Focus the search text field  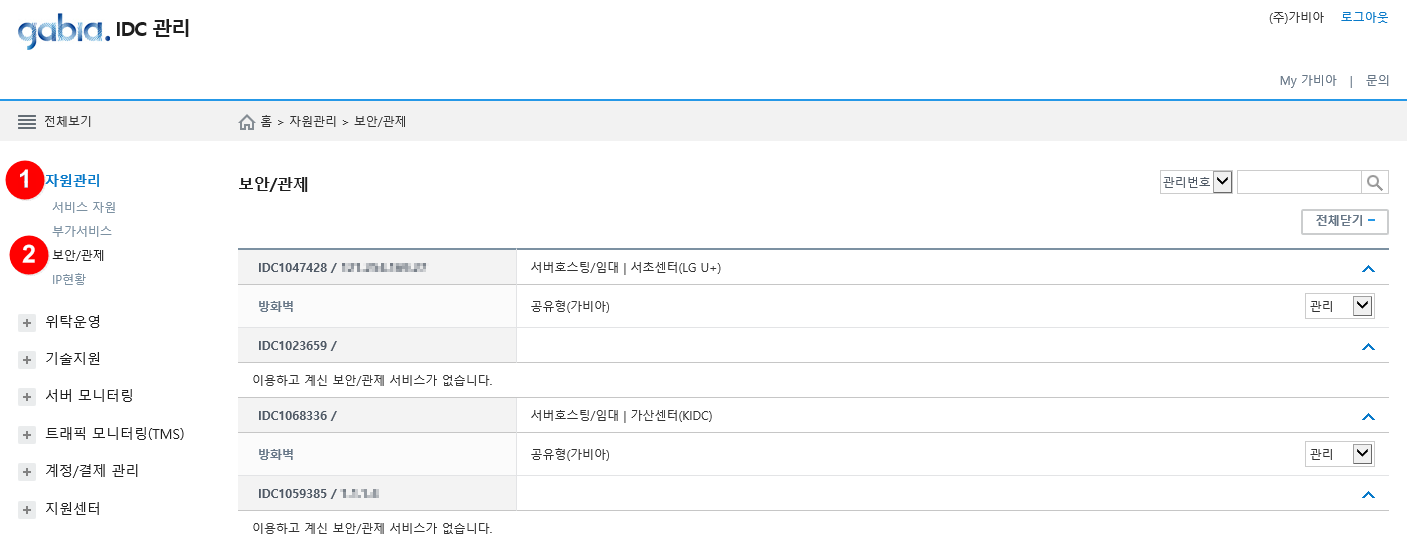(1299, 182)
